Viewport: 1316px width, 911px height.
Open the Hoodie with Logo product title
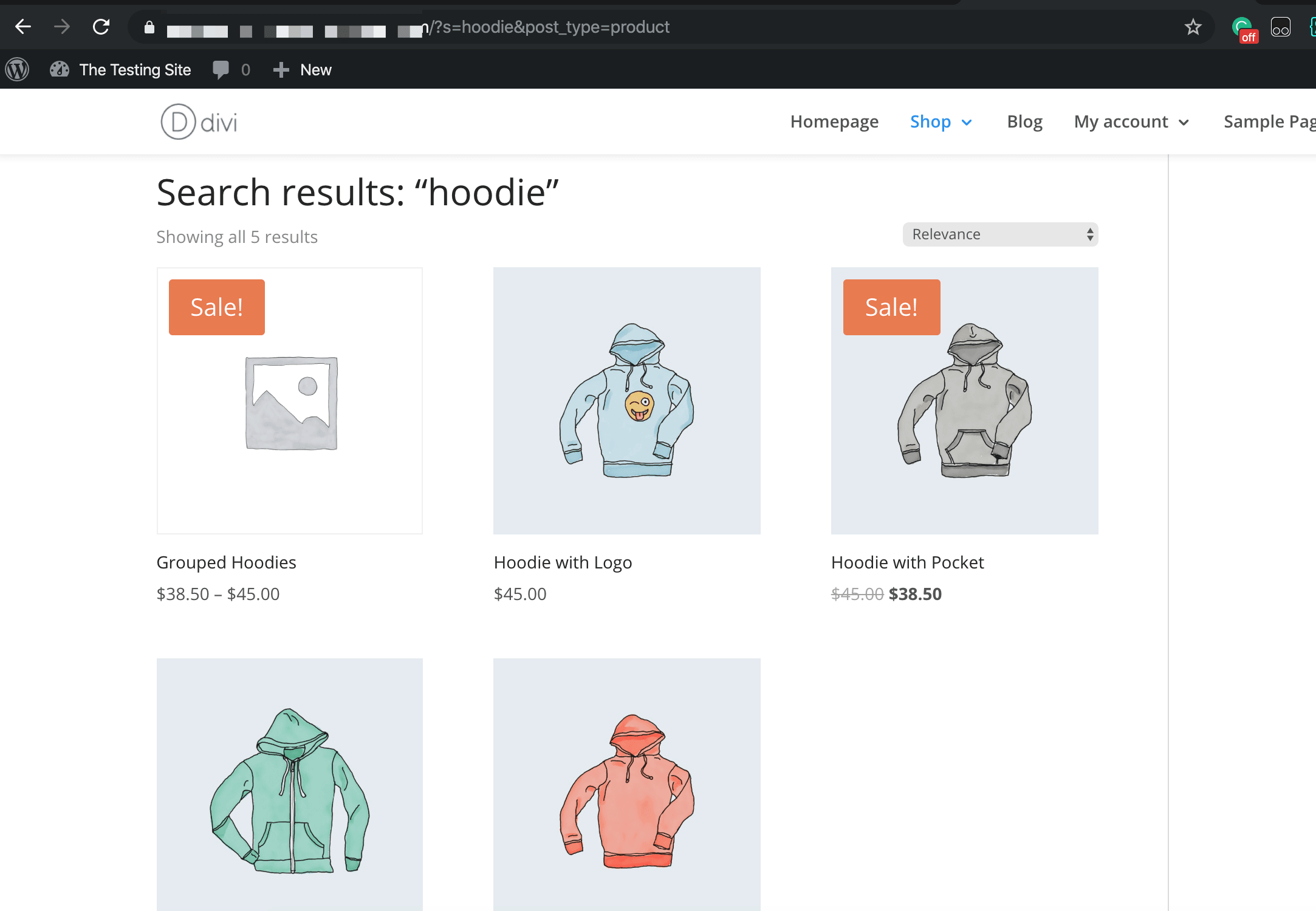coord(563,562)
